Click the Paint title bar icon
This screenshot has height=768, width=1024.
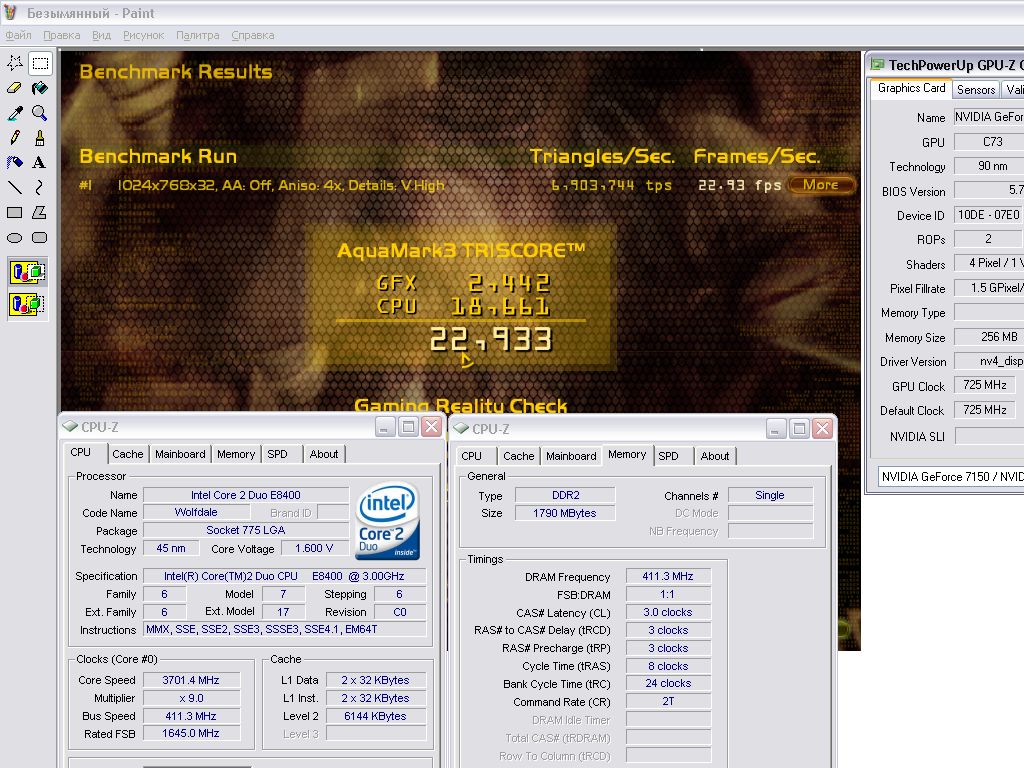pos(10,12)
